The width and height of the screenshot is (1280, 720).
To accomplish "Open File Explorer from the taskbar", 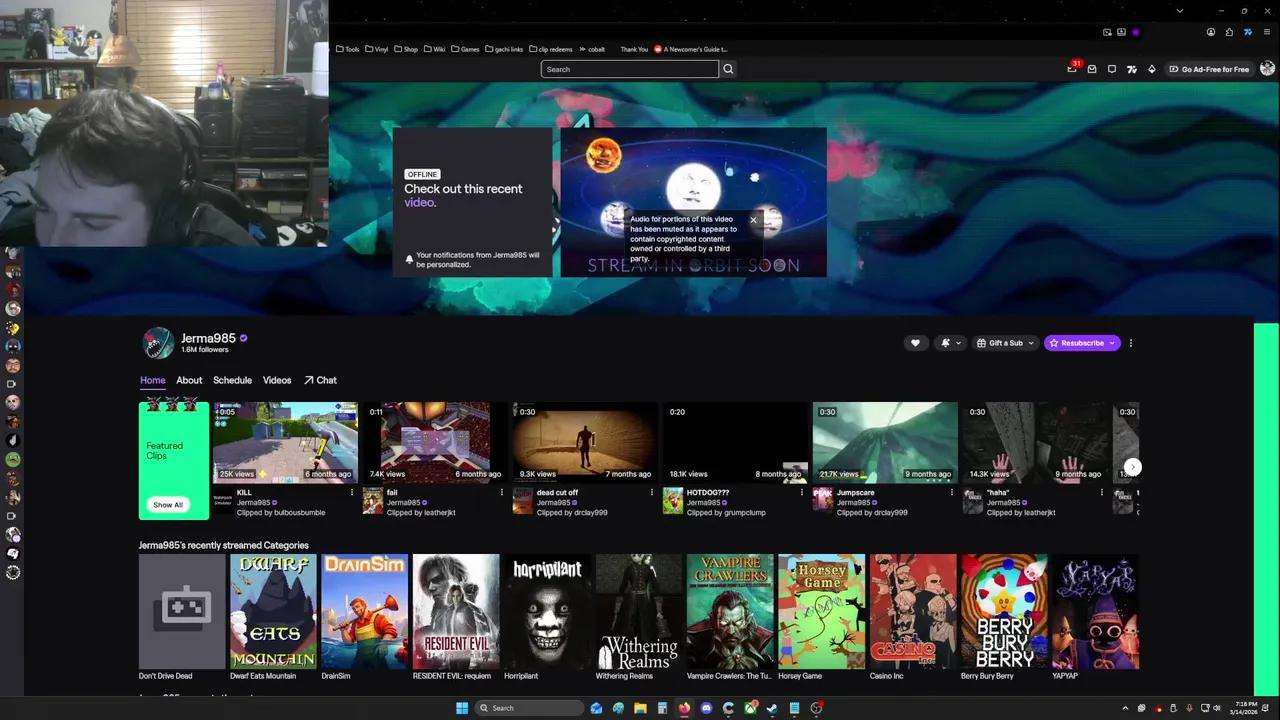I will coord(640,708).
